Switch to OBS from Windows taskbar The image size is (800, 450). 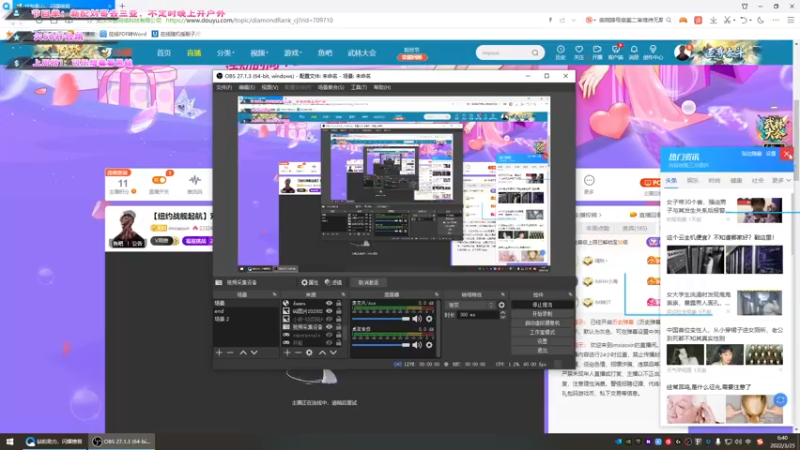coord(121,441)
